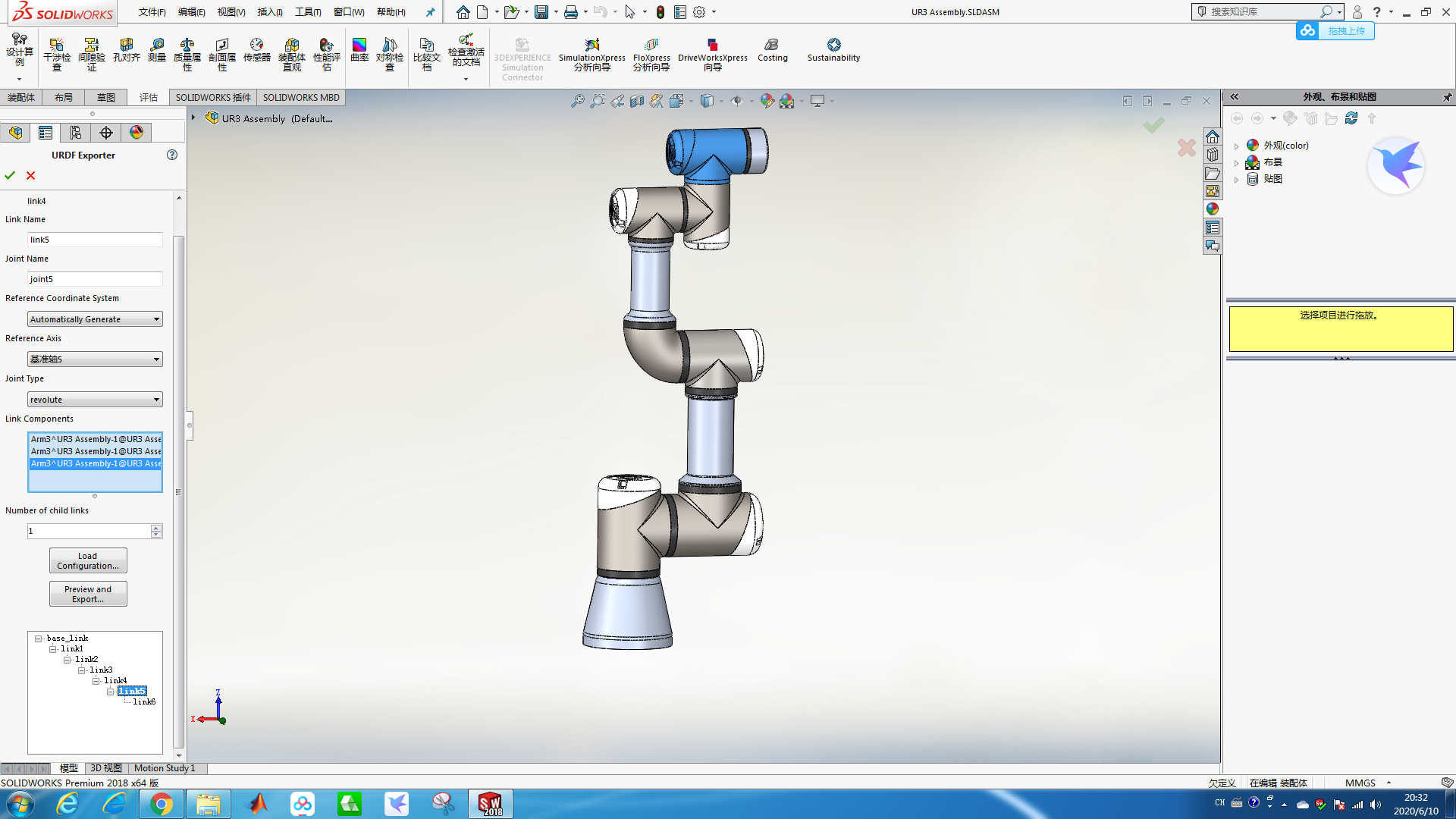Click the Load Configuration button
Screen dimensions: 1456x819
[x=88, y=560]
